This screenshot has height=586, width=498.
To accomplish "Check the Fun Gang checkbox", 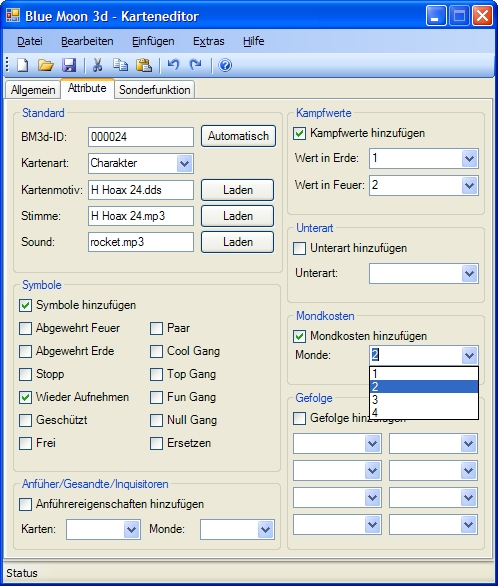I will click(157, 397).
